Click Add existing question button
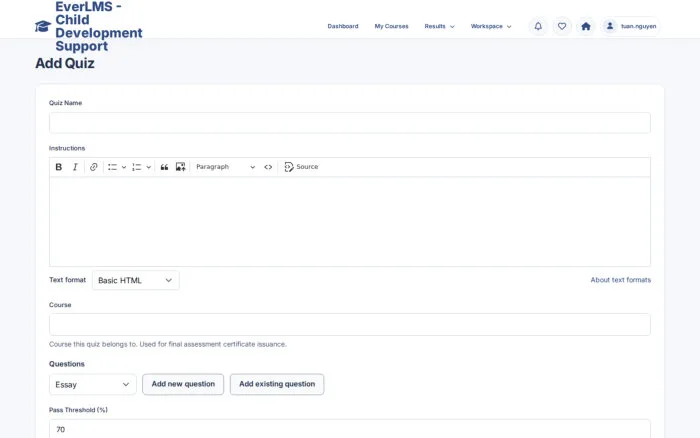Image resolution: width=700 pixels, height=438 pixels. pyautogui.click(x=277, y=384)
